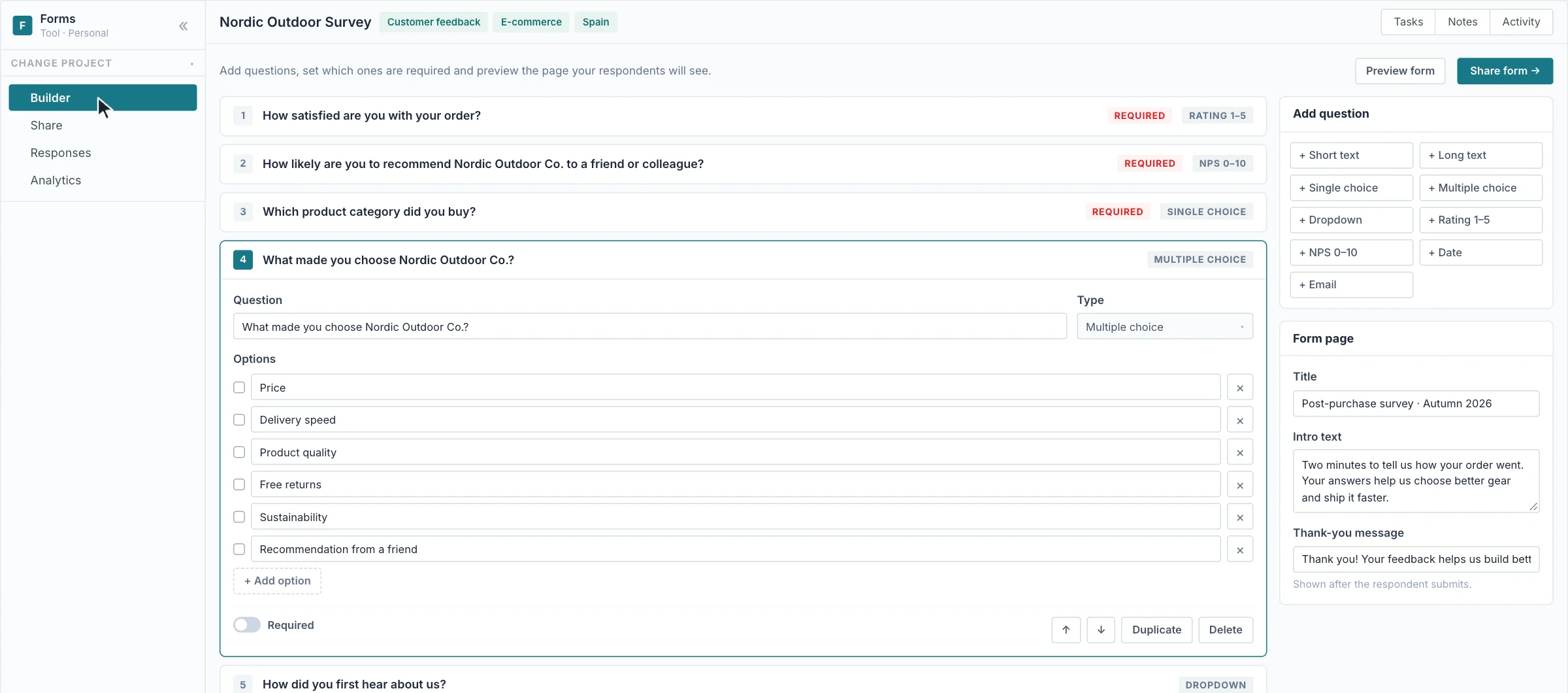
Task: Move question 4 down with the arrow icon
Action: coord(1101,630)
